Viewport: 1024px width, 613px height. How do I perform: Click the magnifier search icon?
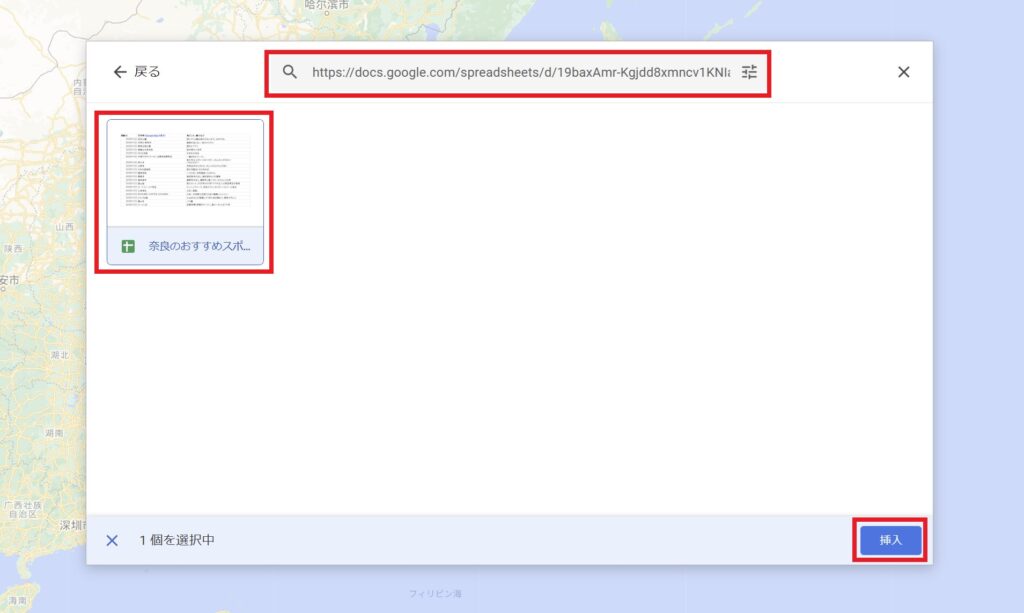coord(290,72)
